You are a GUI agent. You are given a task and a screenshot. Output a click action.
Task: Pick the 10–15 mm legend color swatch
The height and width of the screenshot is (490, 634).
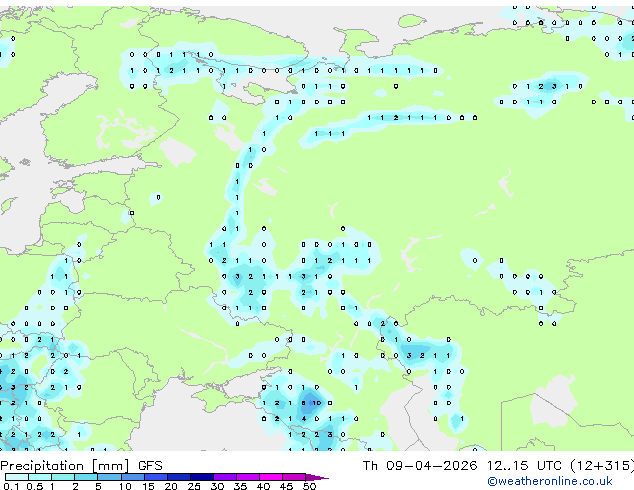tap(132, 477)
